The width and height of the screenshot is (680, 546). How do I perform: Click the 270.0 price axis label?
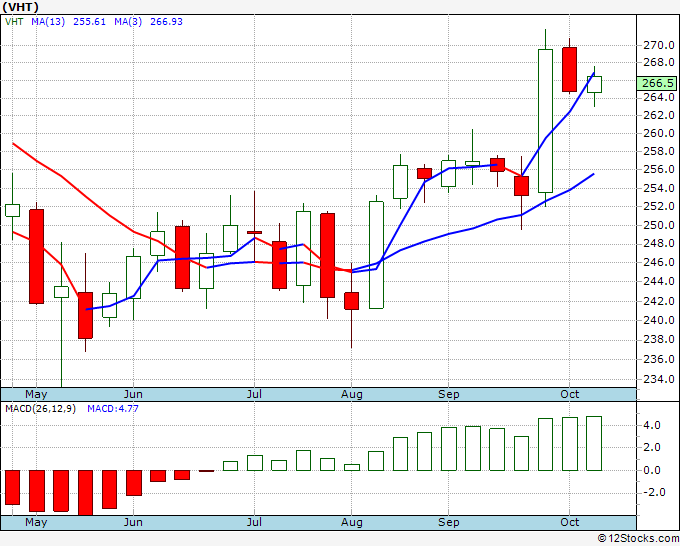click(659, 45)
